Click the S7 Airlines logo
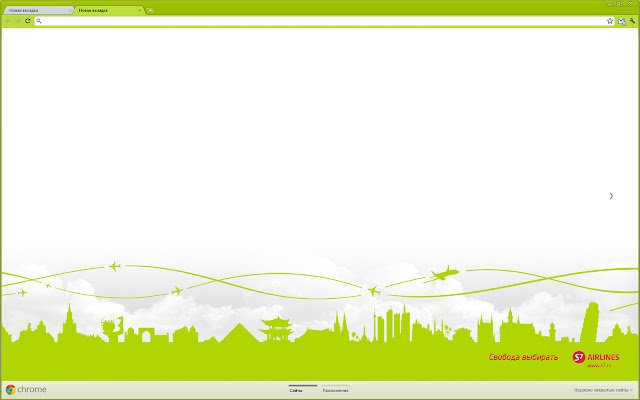Image resolution: width=640 pixels, height=400 pixels. click(x=596, y=357)
